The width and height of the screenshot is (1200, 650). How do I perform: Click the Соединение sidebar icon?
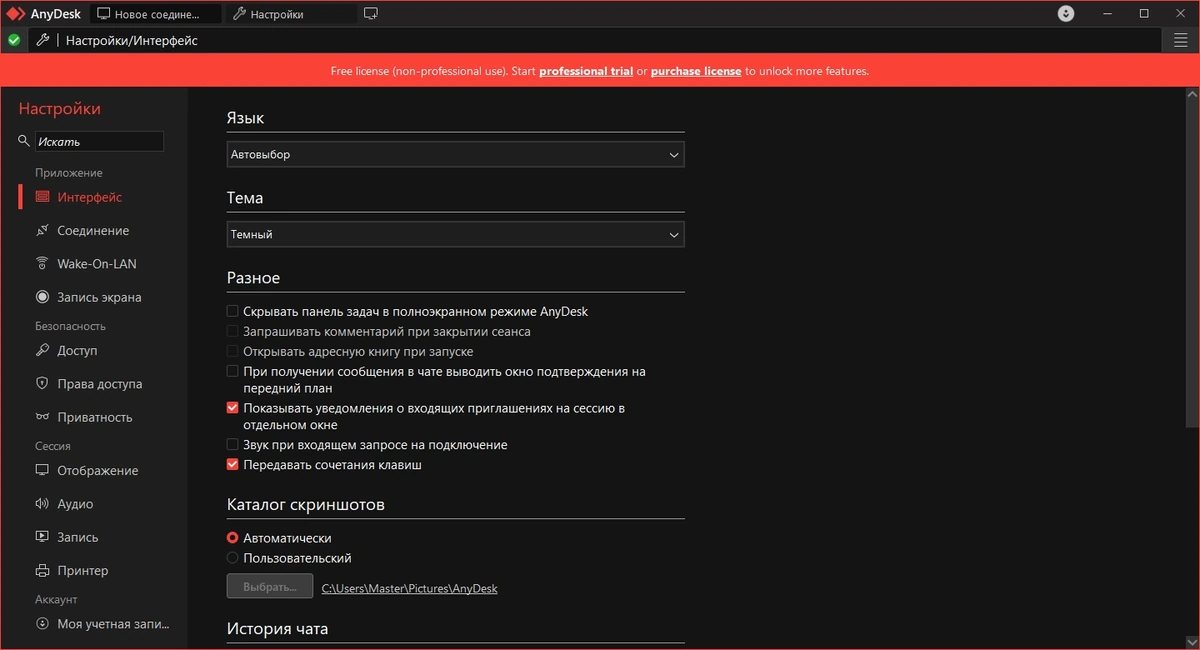pos(42,231)
